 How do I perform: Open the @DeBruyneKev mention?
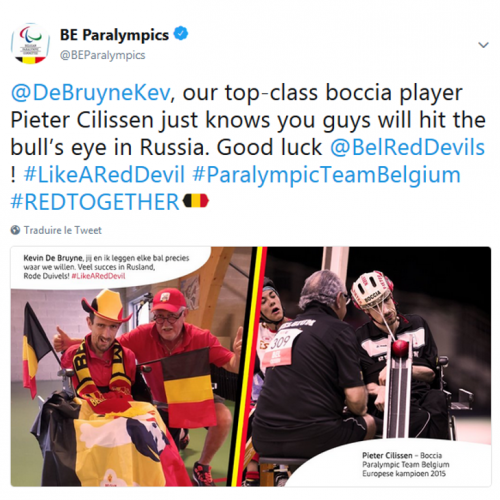(x=91, y=93)
